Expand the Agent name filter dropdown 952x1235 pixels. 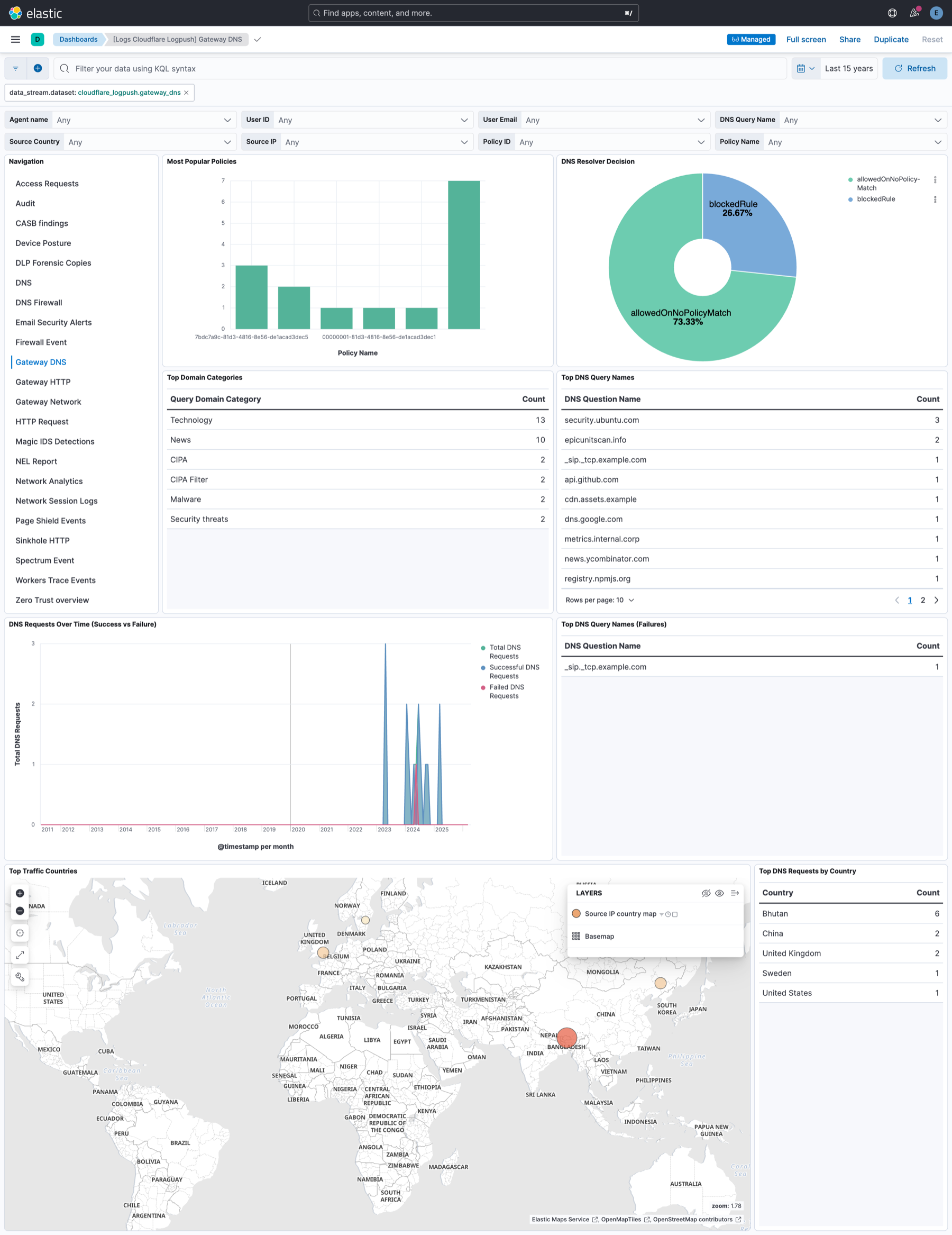[143, 120]
